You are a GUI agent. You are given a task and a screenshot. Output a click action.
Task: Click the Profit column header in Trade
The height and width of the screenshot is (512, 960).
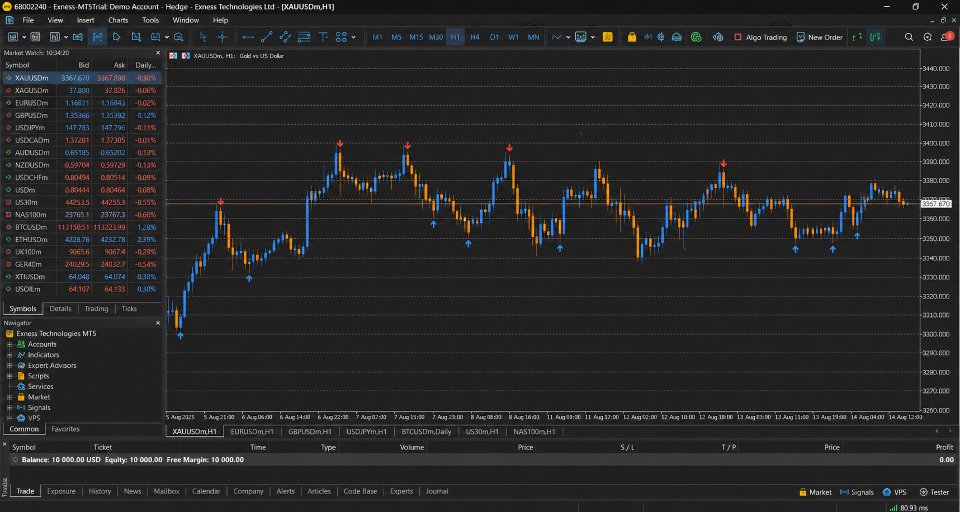pos(945,447)
